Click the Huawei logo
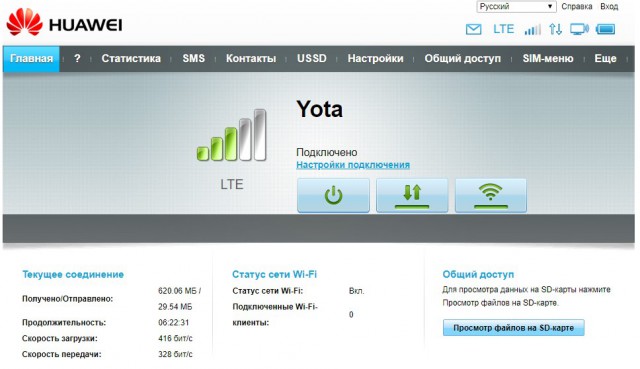This screenshot has height=369, width=640. coord(64,22)
